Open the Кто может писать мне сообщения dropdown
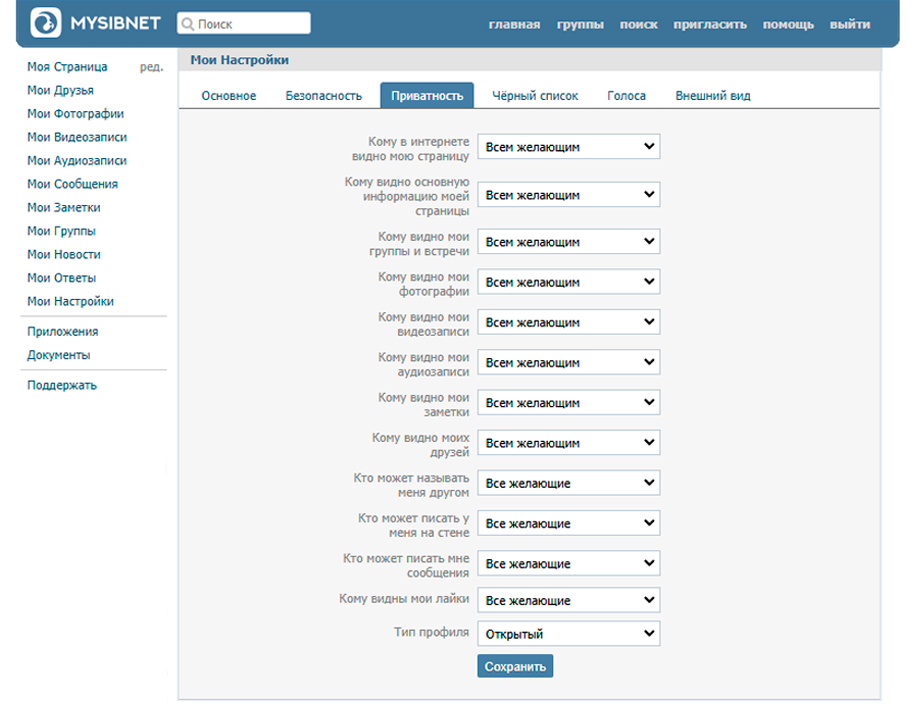The image size is (917, 704). [x=568, y=564]
